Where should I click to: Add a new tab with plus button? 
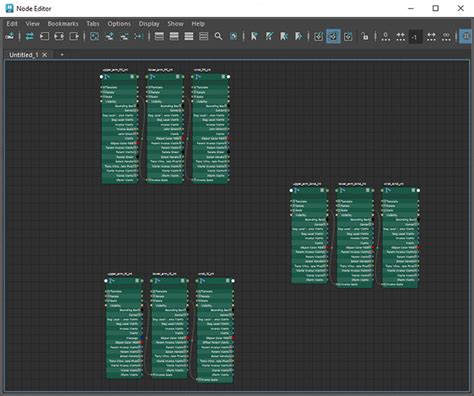[x=62, y=55]
